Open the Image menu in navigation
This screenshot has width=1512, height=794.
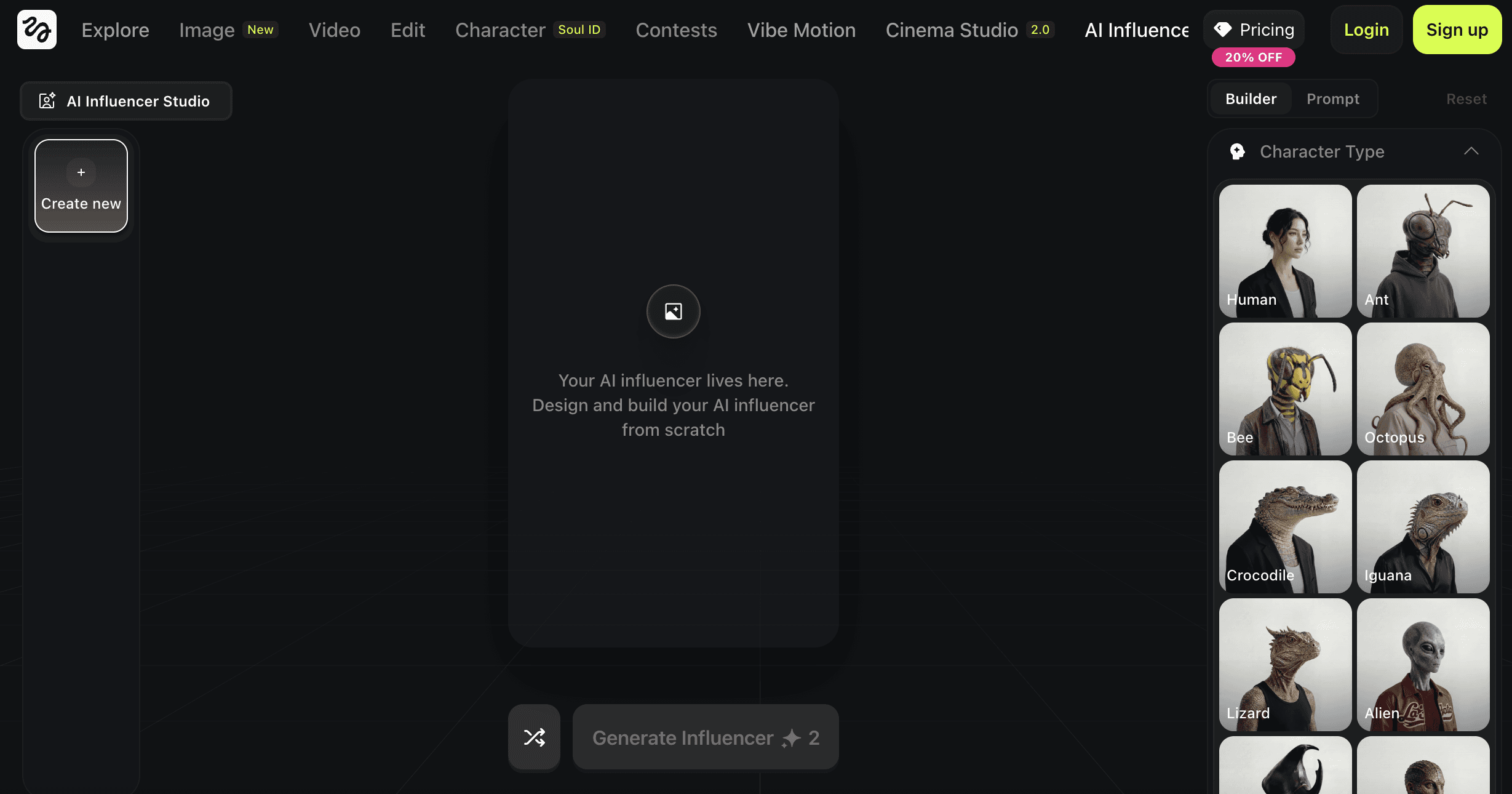pos(207,30)
